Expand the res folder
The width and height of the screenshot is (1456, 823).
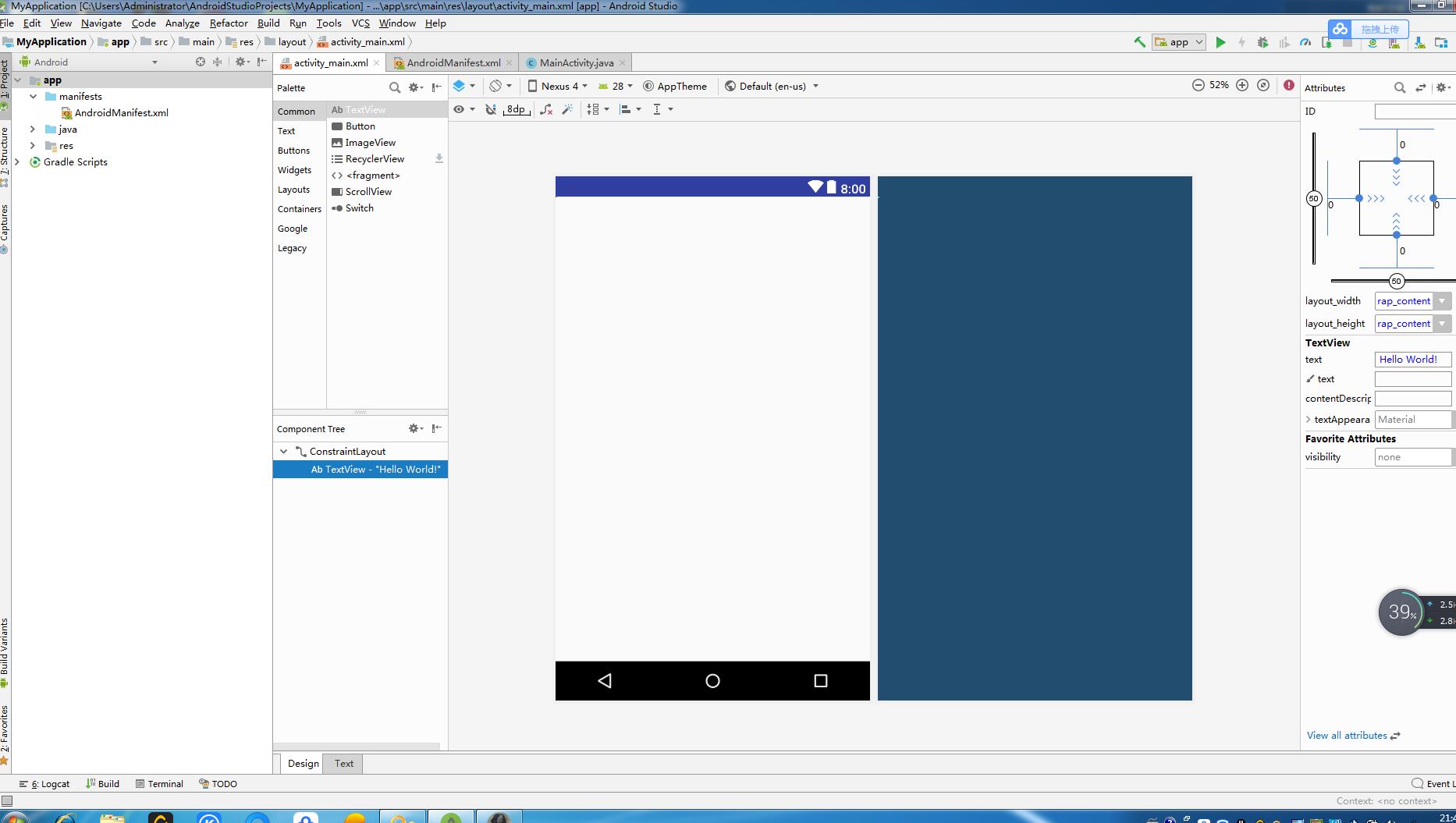point(32,145)
